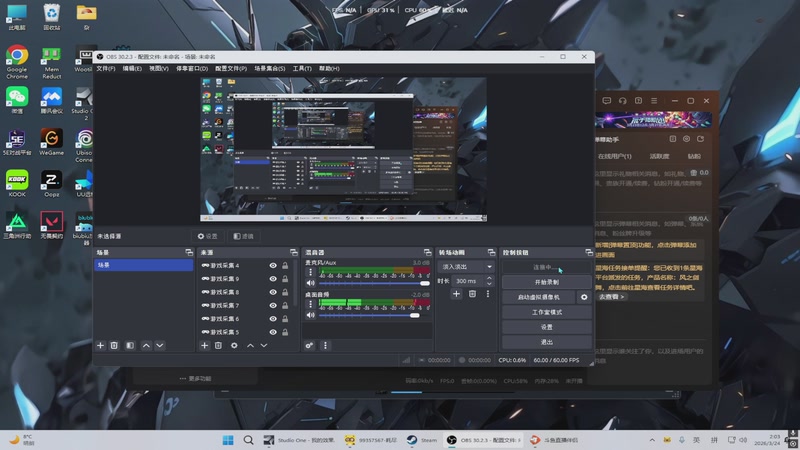Open the 编辑(E) menu

pyautogui.click(x=132, y=68)
